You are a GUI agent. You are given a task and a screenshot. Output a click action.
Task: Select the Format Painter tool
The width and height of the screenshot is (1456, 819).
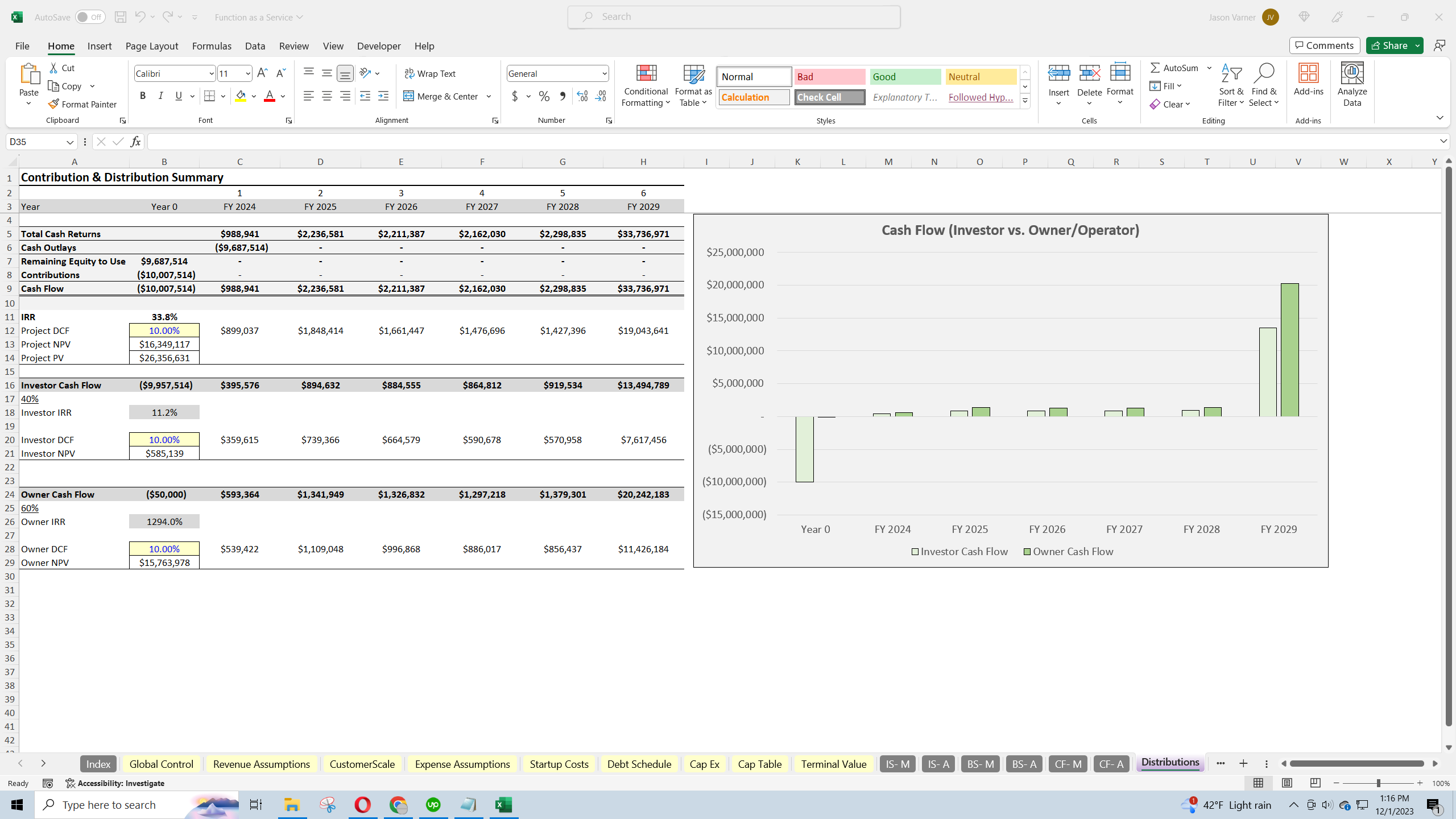[83, 104]
